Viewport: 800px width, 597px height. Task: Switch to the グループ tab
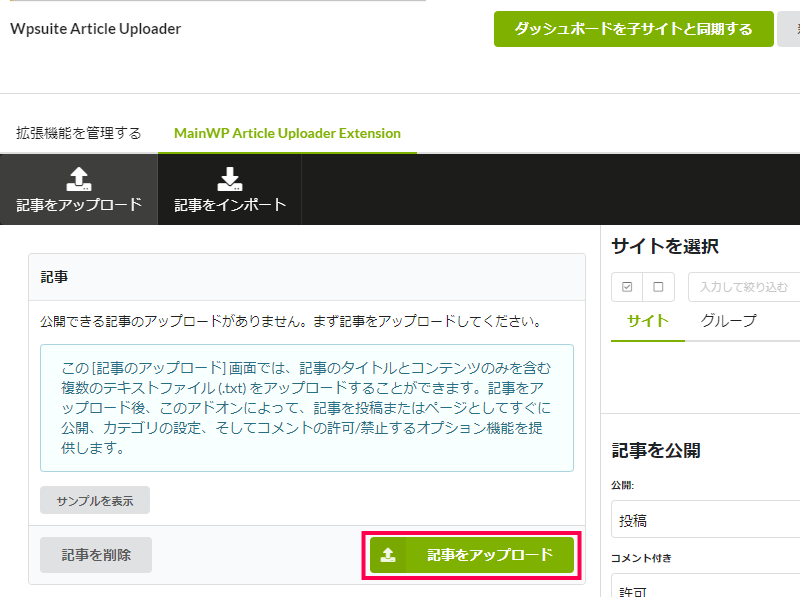point(729,321)
